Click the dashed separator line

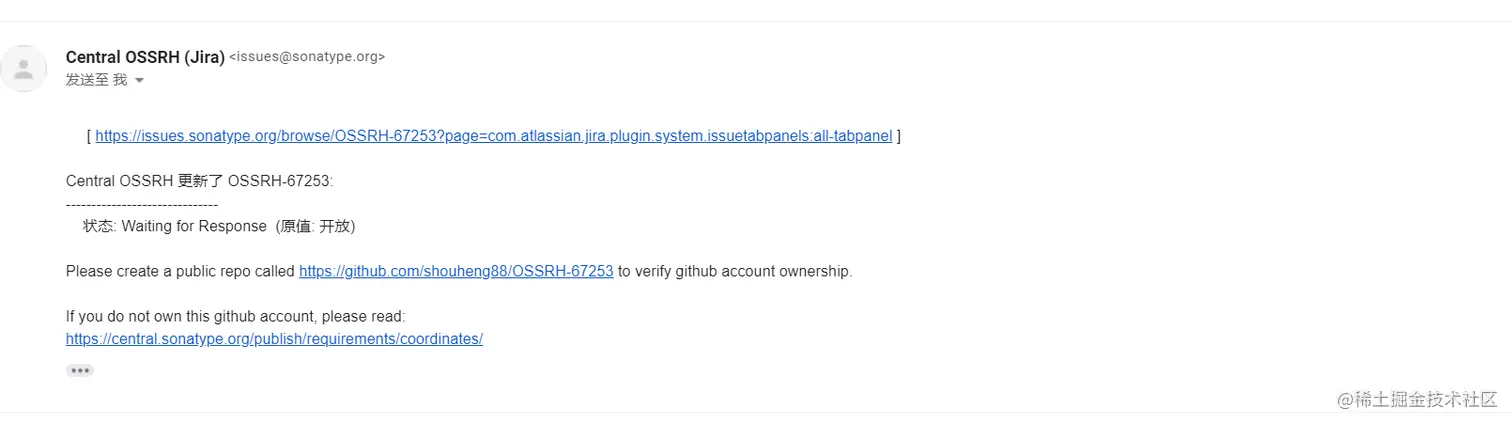click(x=141, y=204)
